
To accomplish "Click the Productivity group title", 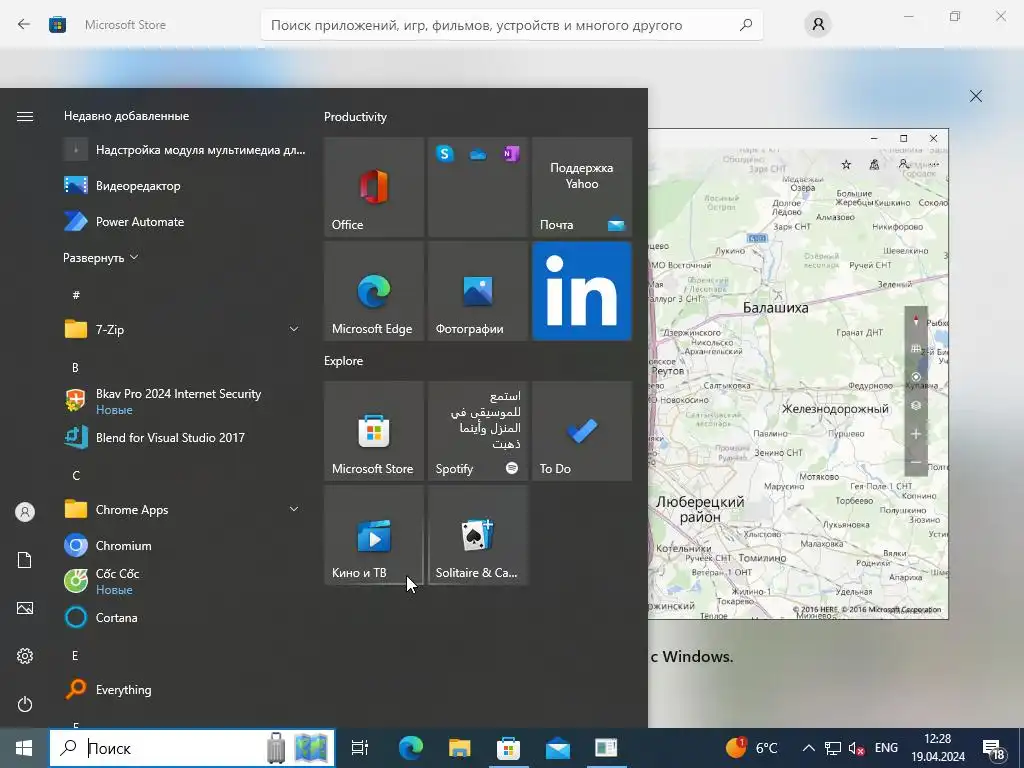I will [x=355, y=117].
